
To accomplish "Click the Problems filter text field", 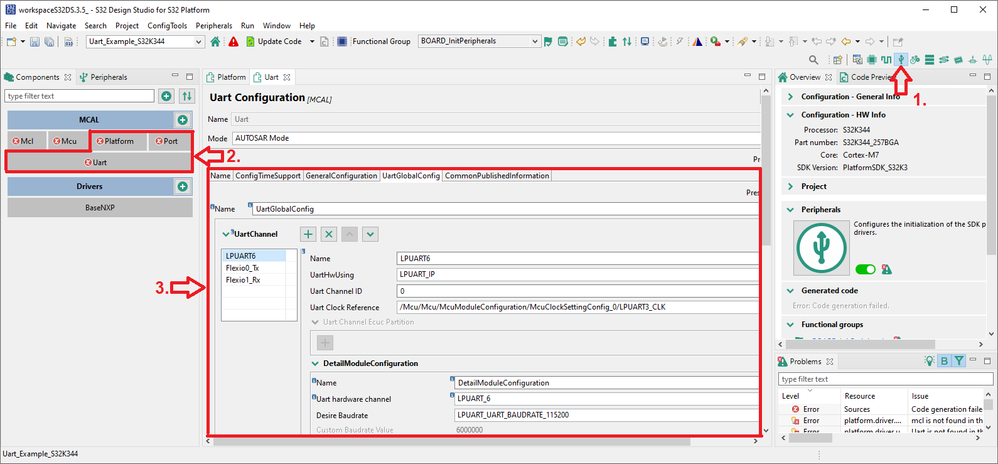I will 885,379.
